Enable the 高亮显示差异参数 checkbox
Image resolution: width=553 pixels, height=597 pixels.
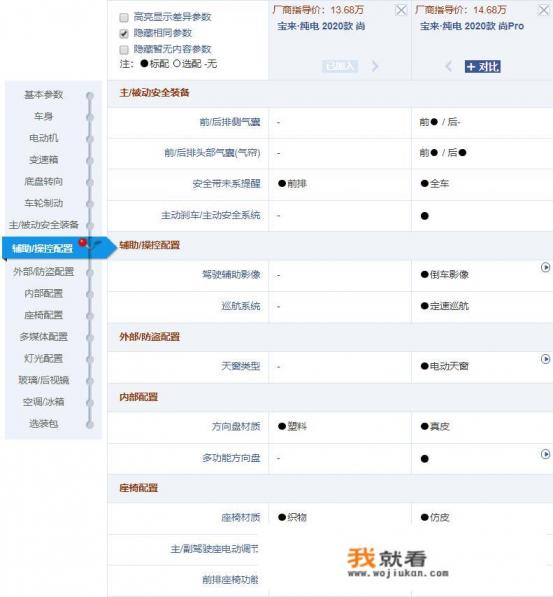(x=124, y=18)
